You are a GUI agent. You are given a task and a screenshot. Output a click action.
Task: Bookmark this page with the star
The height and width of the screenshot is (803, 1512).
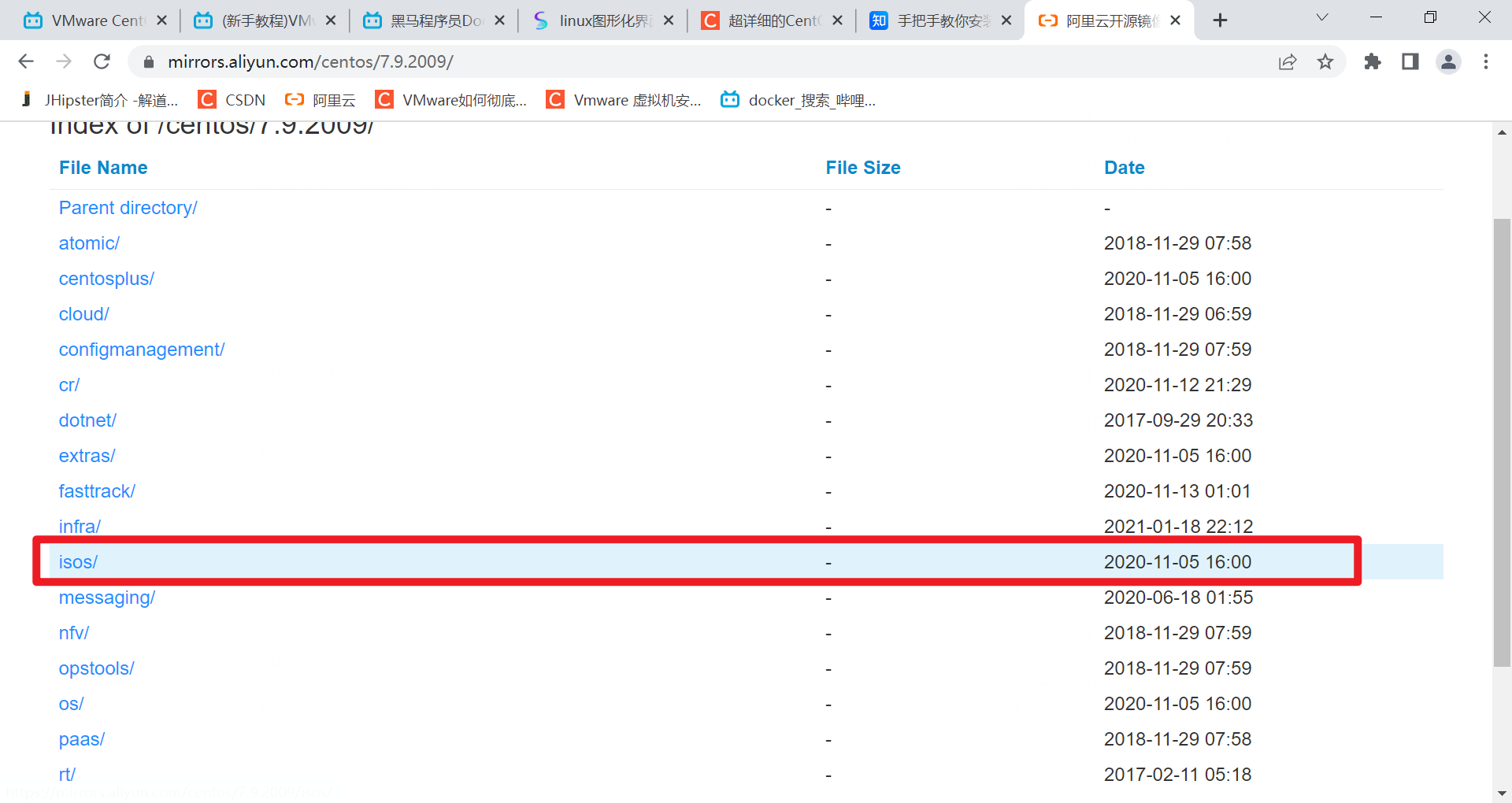1325,61
